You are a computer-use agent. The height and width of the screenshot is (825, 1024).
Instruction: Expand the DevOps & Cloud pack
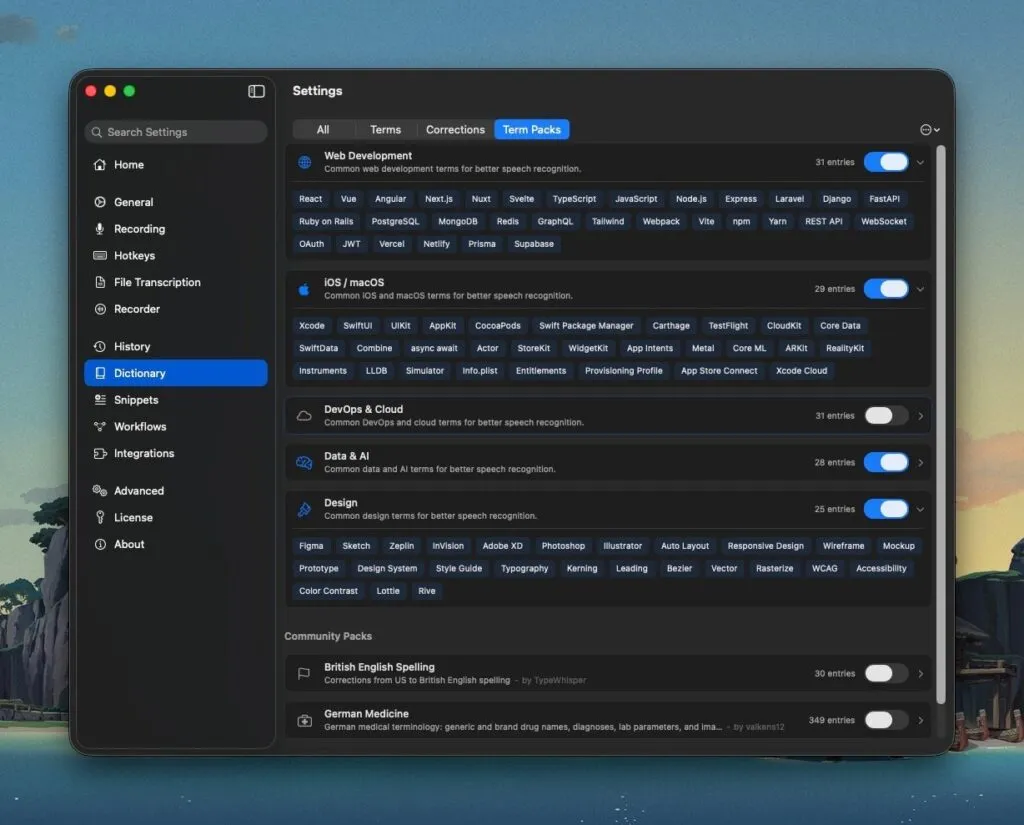click(921, 416)
